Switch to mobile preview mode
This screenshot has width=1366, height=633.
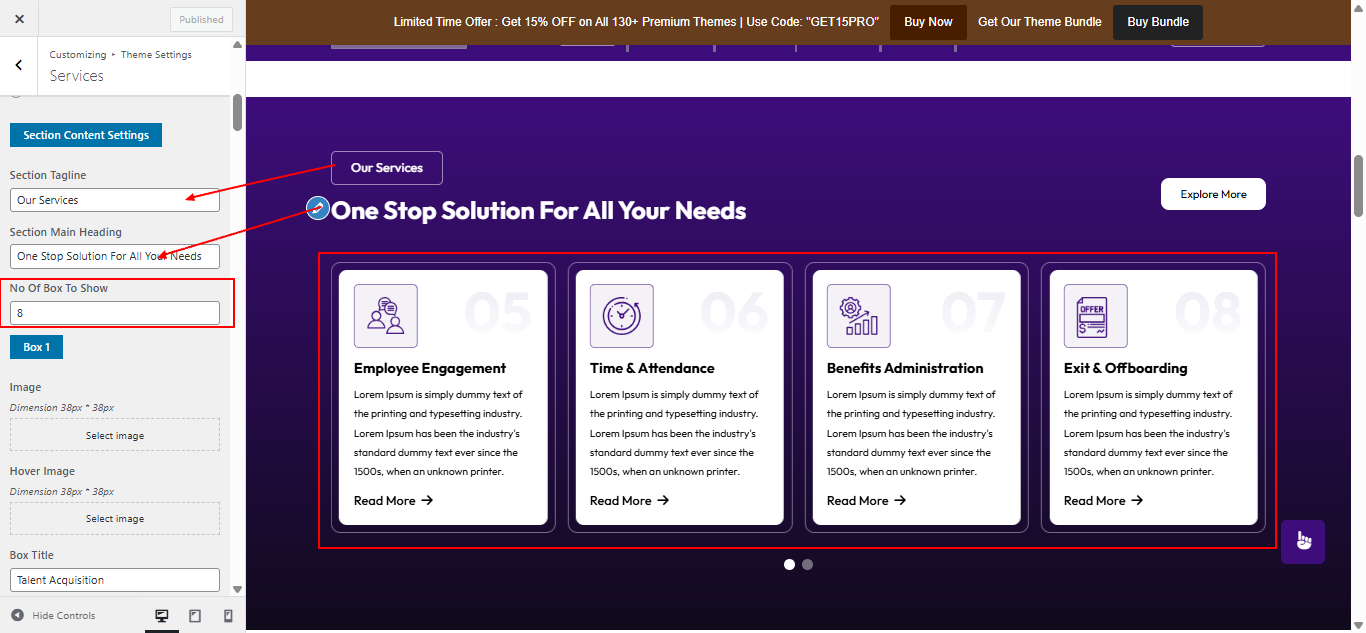tap(227, 615)
